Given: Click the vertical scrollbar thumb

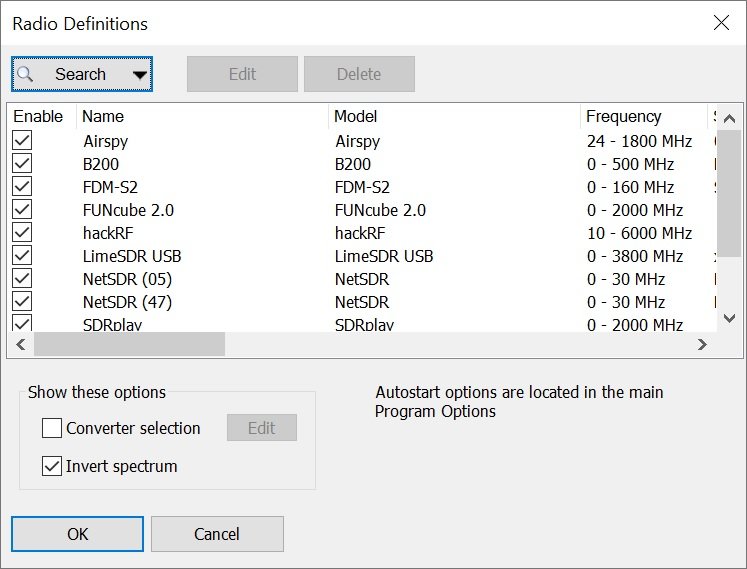Looking at the screenshot, I should 729,194.
